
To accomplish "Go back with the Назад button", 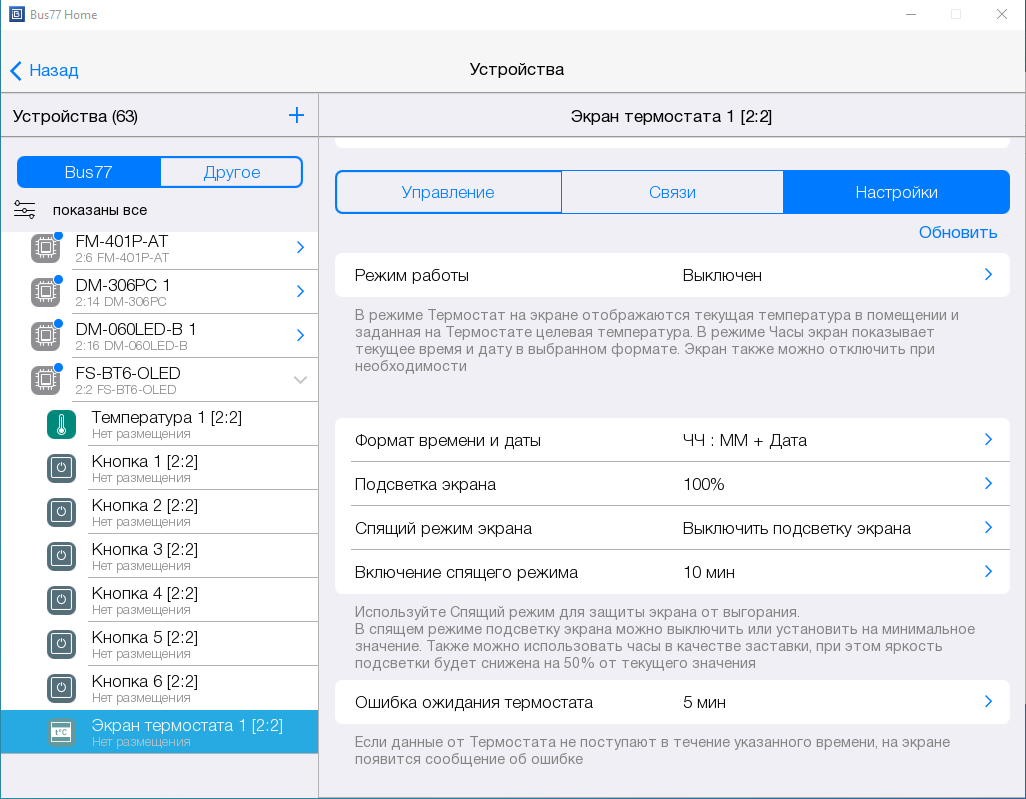I will click(x=44, y=70).
